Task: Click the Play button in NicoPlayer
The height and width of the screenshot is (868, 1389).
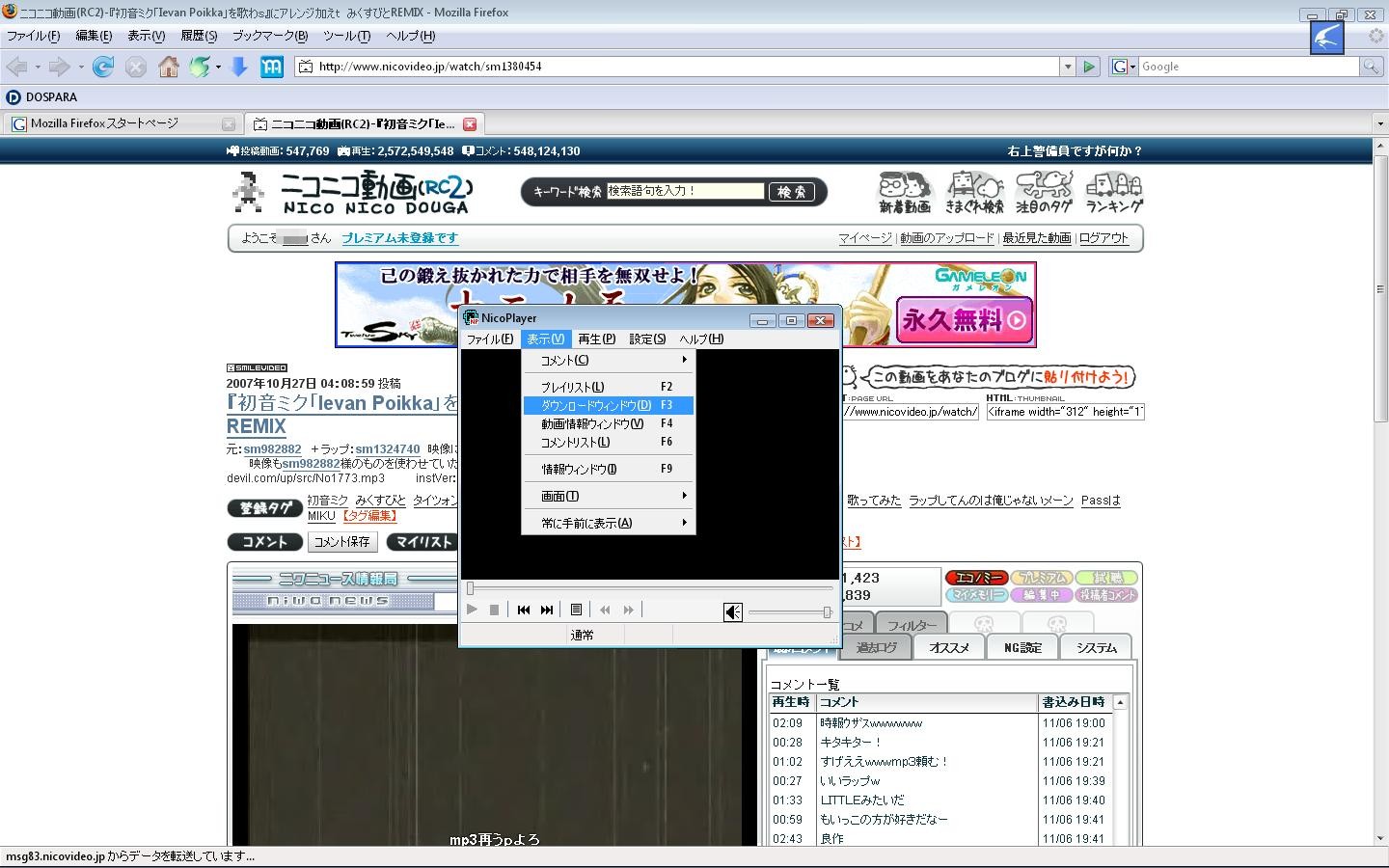Action: click(472, 610)
